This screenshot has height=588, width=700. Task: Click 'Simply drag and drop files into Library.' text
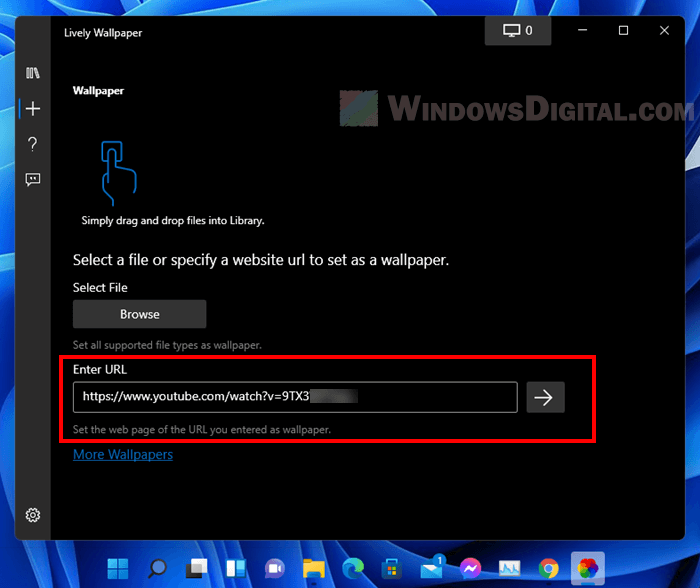(x=173, y=221)
